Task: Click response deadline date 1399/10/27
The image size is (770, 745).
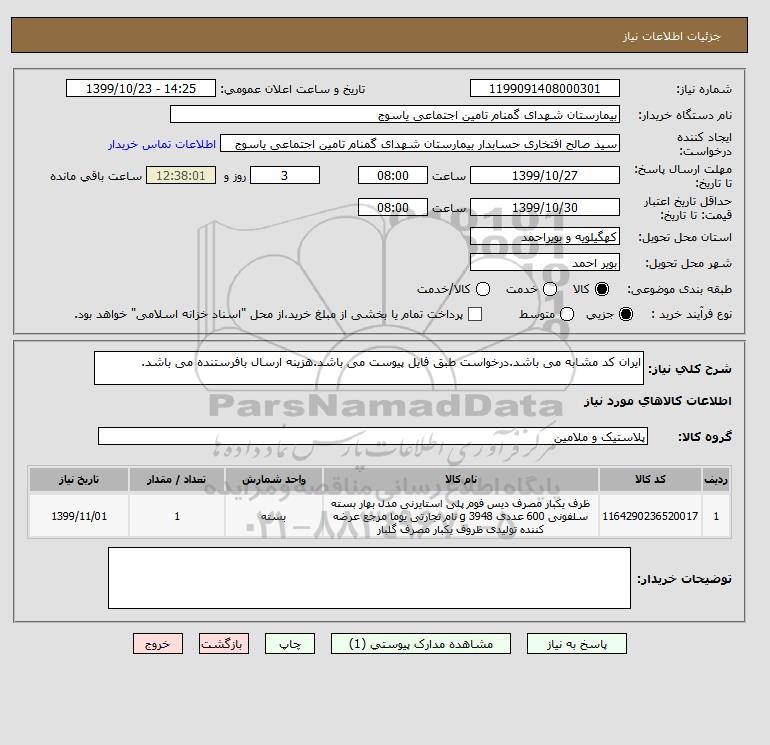Action: [545, 175]
